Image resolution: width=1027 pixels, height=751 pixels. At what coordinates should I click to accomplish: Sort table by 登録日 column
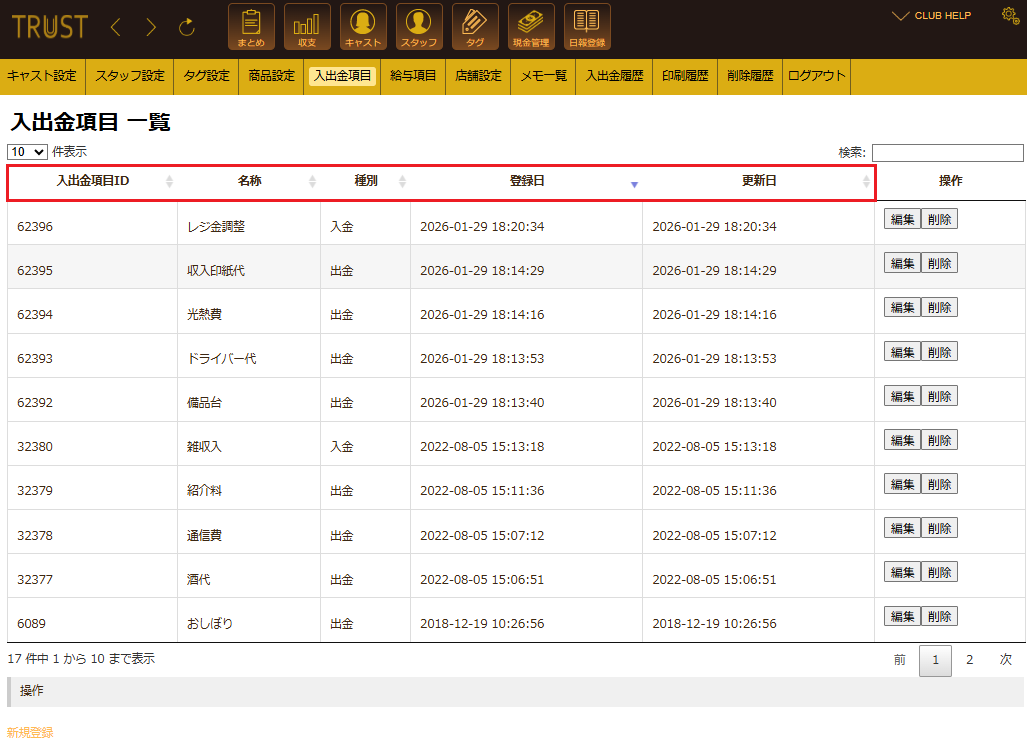point(527,182)
